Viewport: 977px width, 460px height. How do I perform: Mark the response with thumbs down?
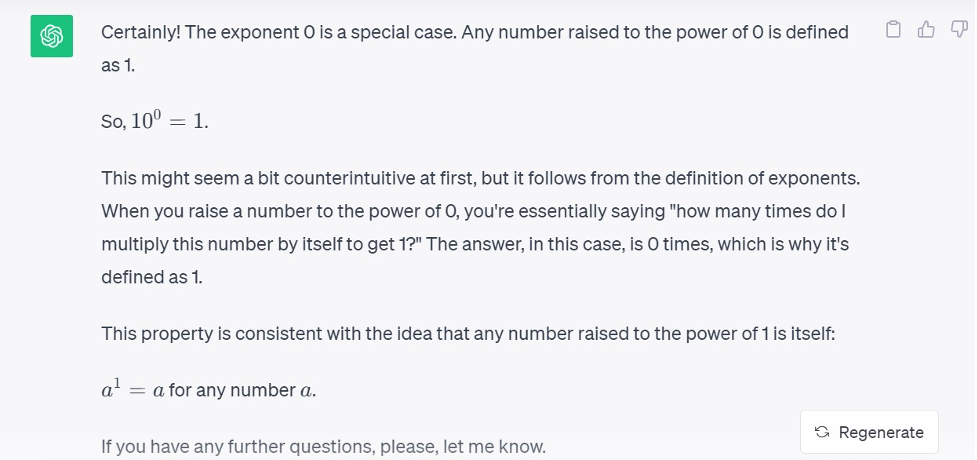coord(959,29)
